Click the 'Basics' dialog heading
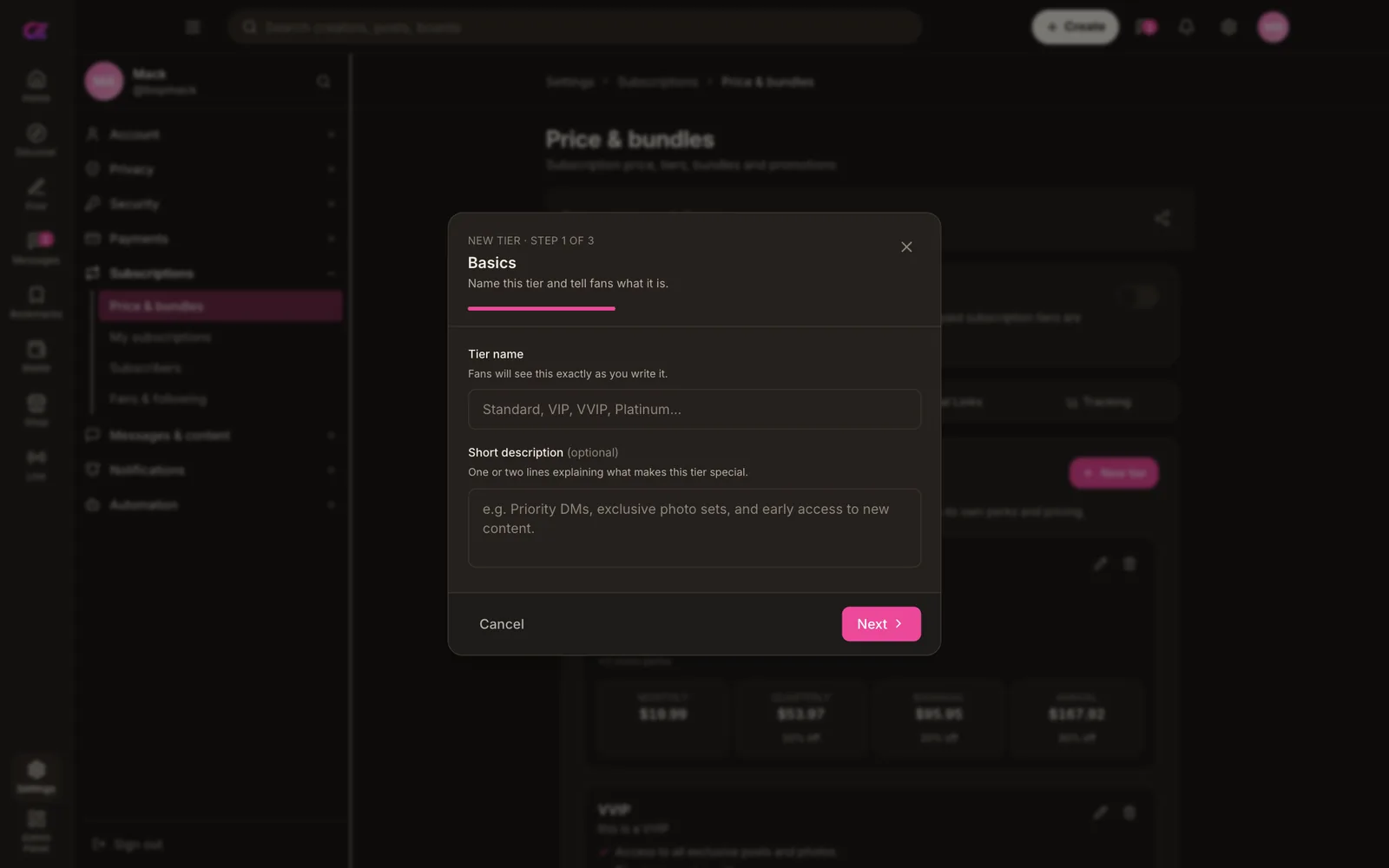 (492, 262)
